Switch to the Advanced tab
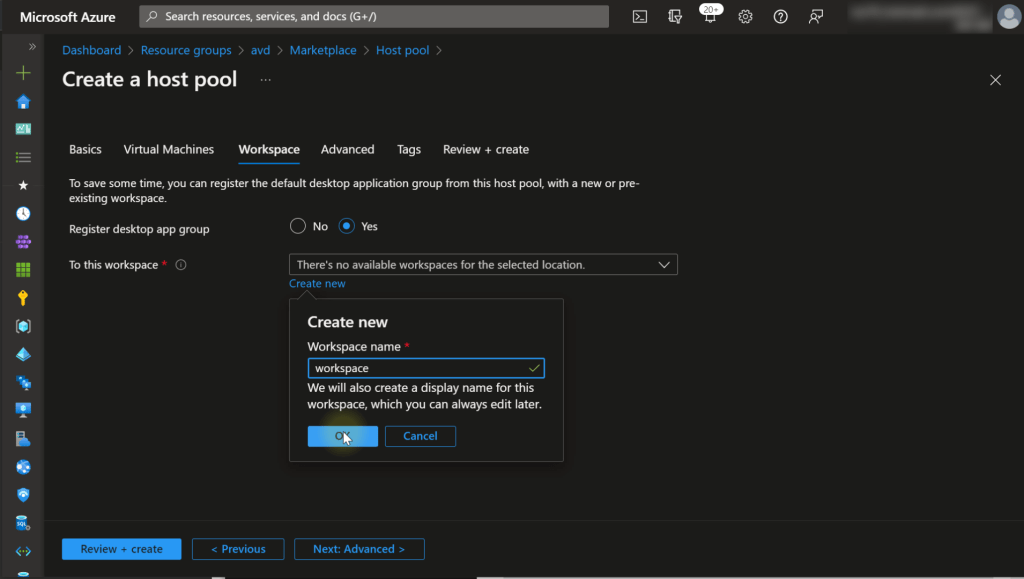This screenshot has height=579, width=1024. [347, 150]
